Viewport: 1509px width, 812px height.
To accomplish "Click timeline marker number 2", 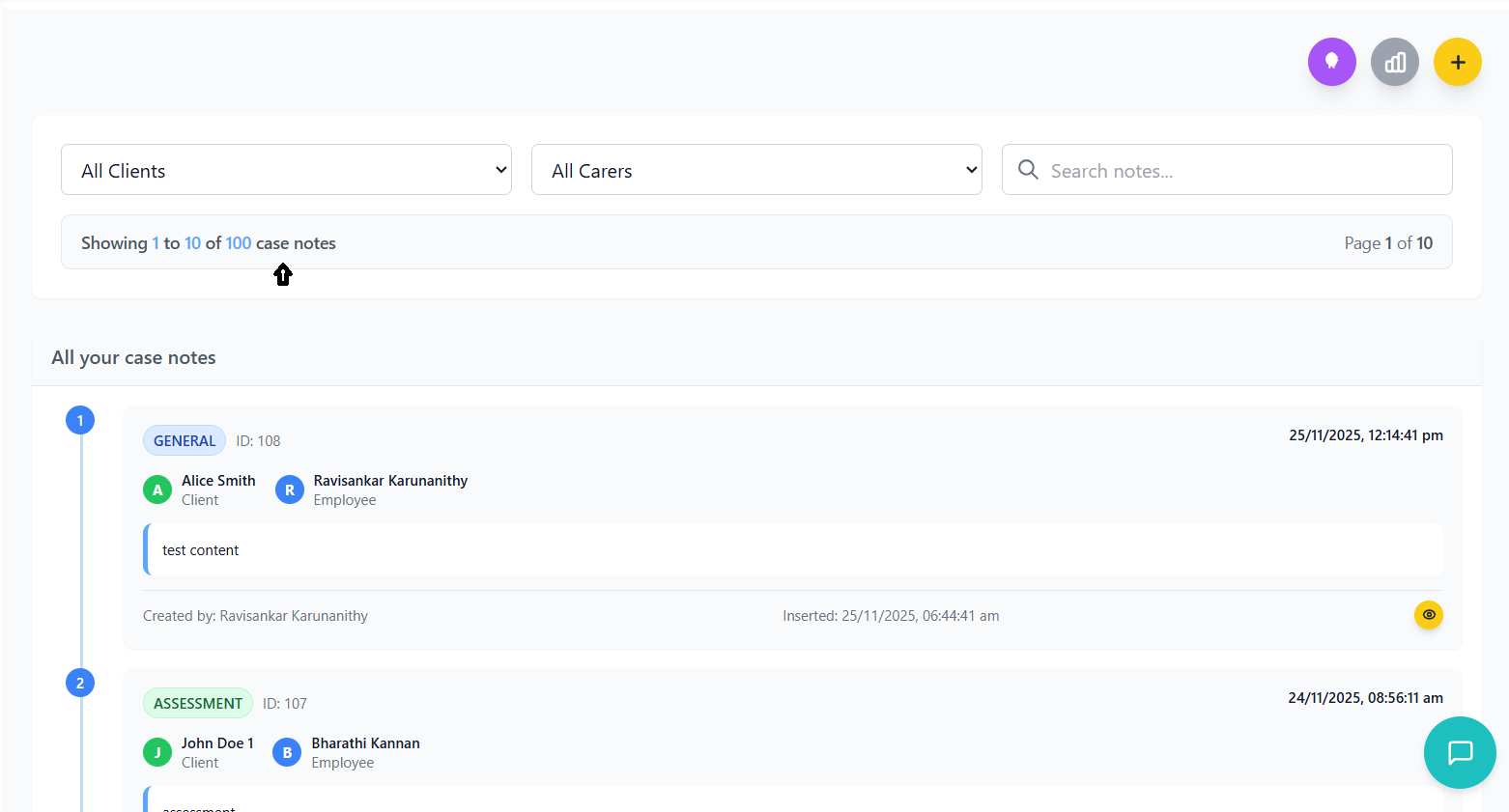I will coord(80,683).
